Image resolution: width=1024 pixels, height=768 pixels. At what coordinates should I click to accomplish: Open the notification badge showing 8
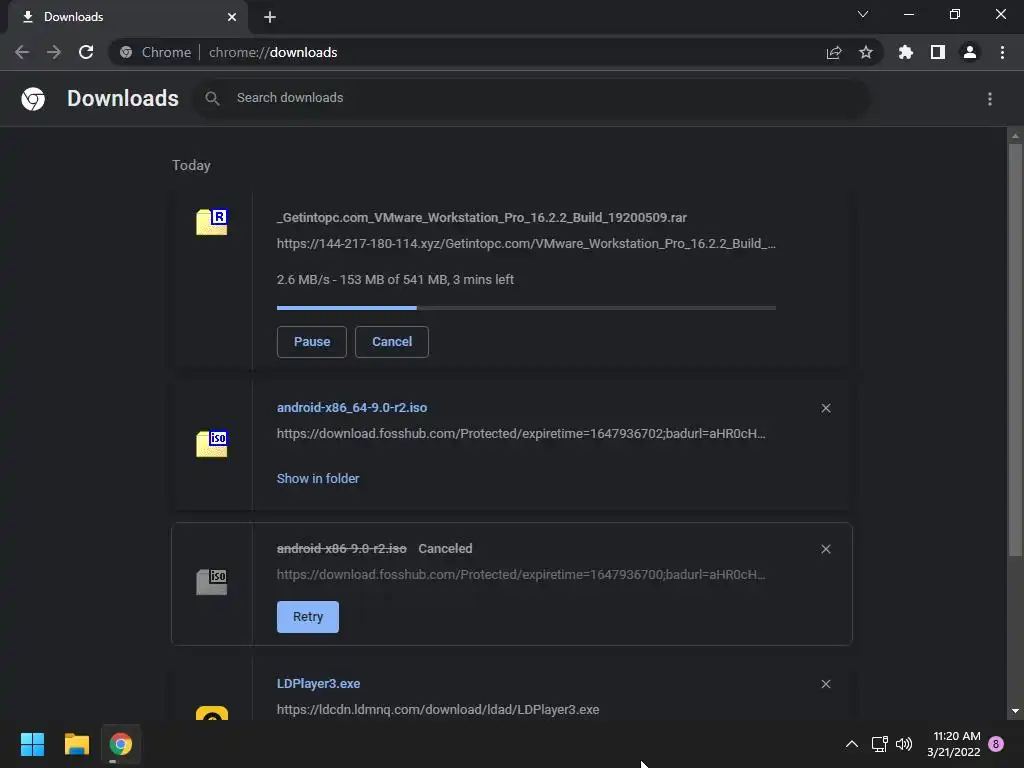click(996, 744)
